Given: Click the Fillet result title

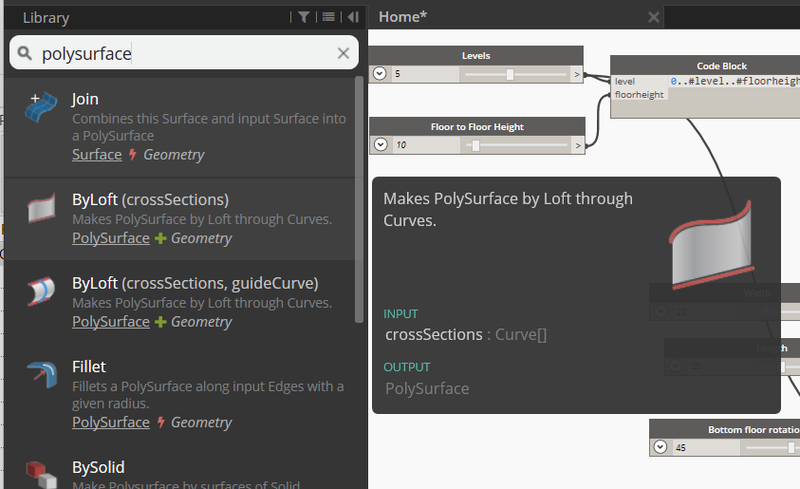Looking at the screenshot, I should click(89, 366).
